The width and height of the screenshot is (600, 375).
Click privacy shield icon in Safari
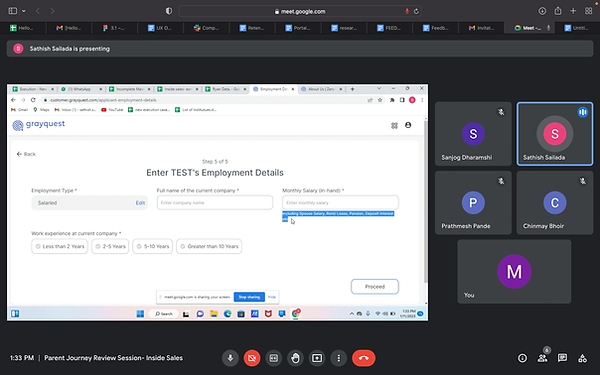pos(169,11)
